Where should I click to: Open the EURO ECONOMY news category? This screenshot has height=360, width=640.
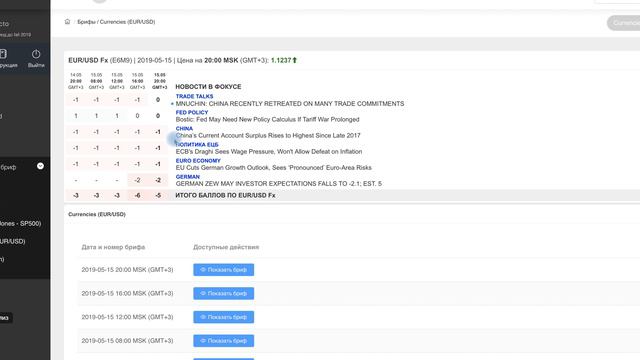coord(198,161)
